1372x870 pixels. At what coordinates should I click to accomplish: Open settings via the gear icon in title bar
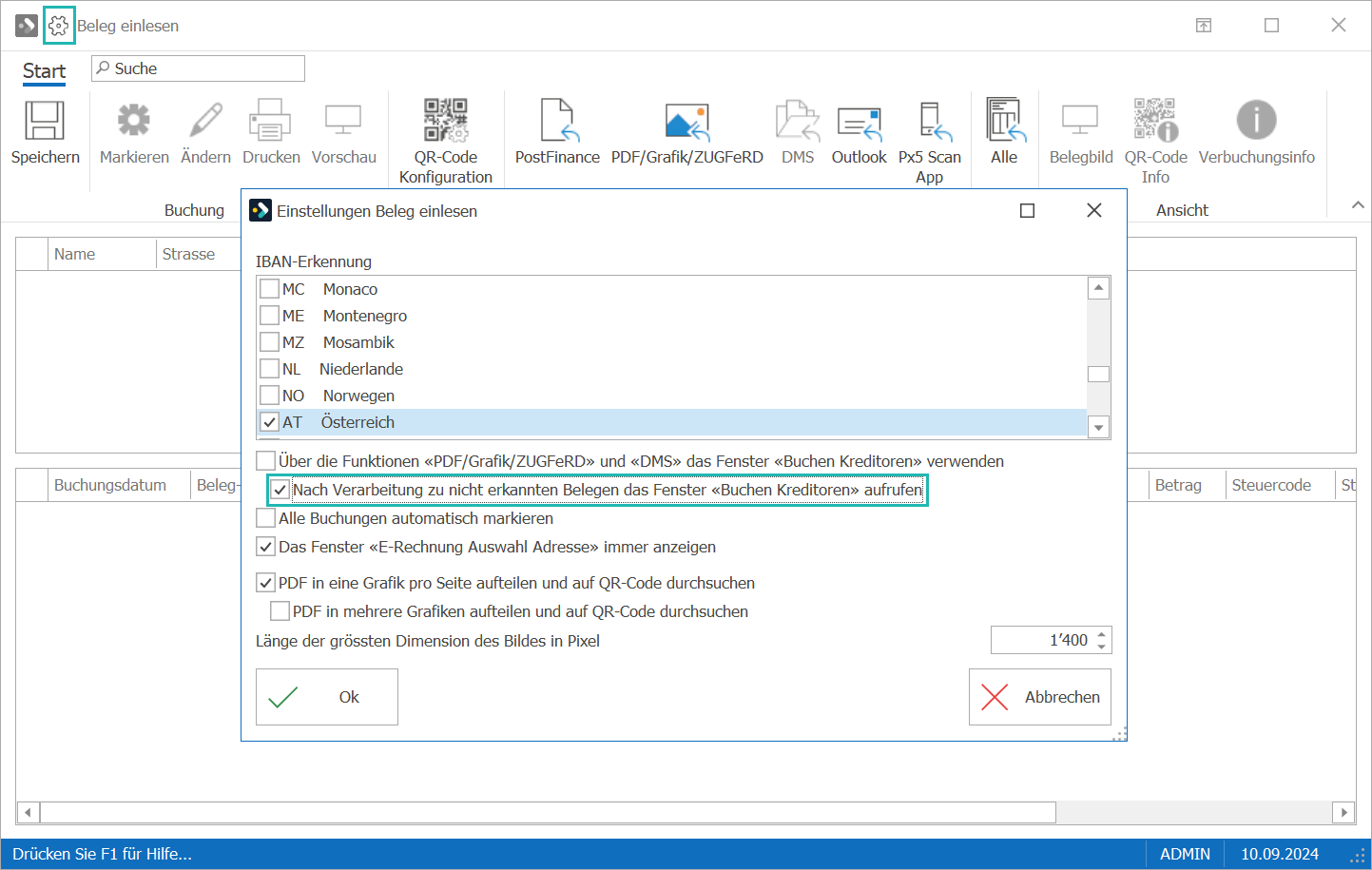point(59,26)
